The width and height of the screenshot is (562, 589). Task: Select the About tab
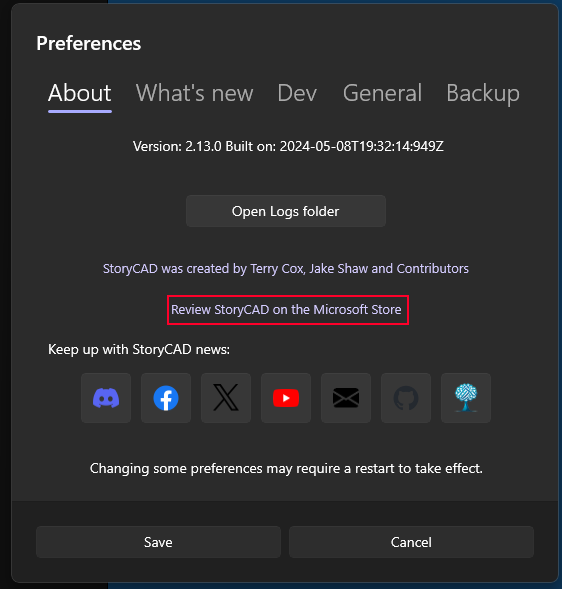pyautogui.click(x=80, y=93)
